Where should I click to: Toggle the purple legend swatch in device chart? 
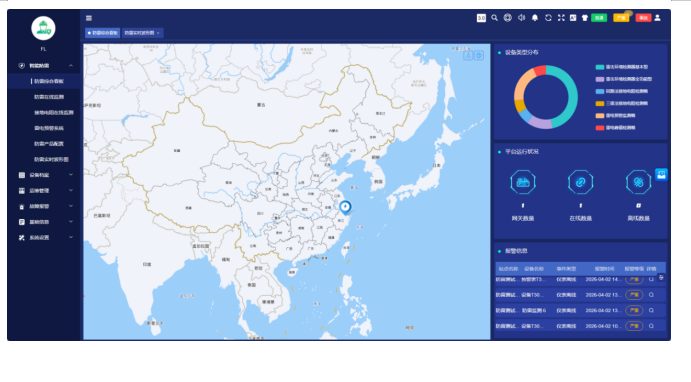click(599, 79)
